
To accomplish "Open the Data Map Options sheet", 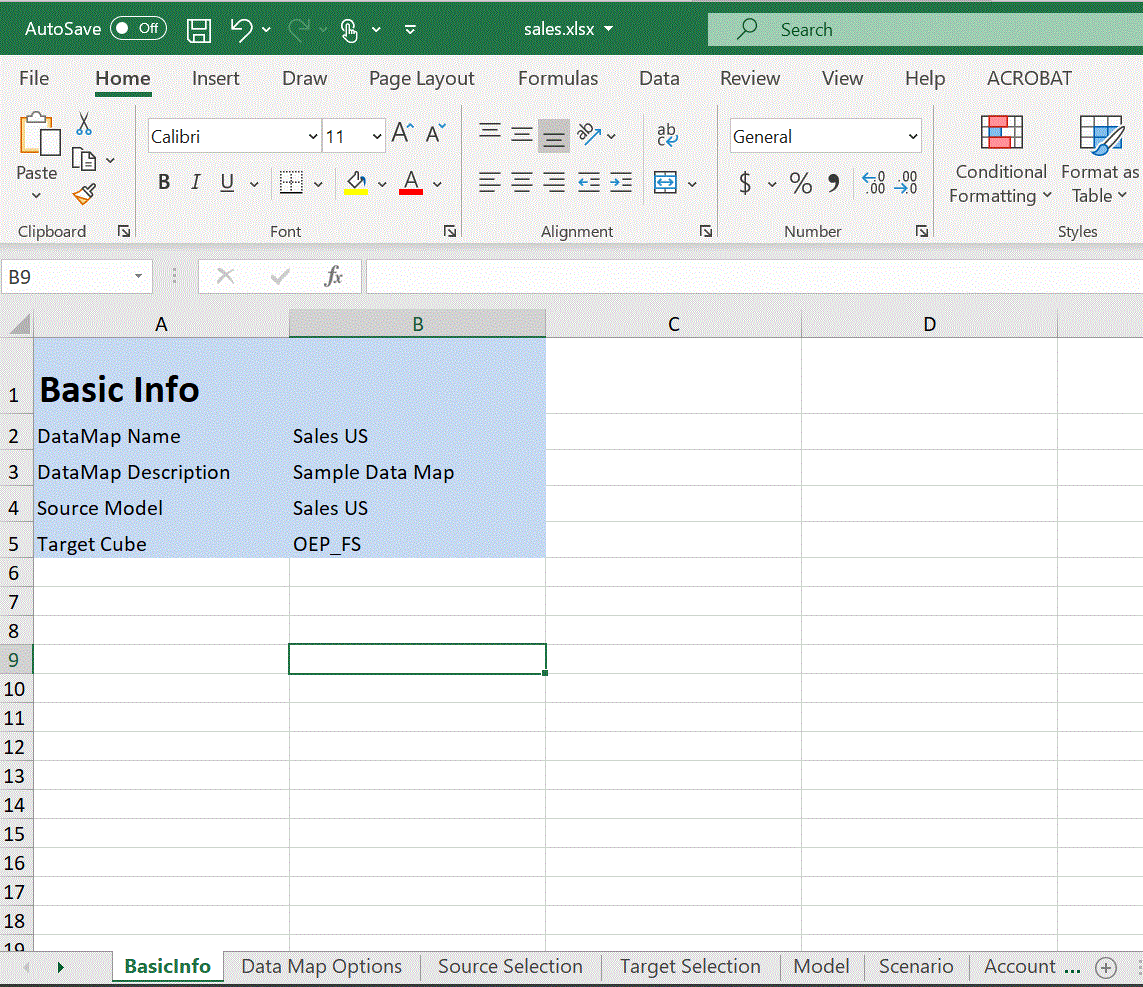I will coord(321,966).
